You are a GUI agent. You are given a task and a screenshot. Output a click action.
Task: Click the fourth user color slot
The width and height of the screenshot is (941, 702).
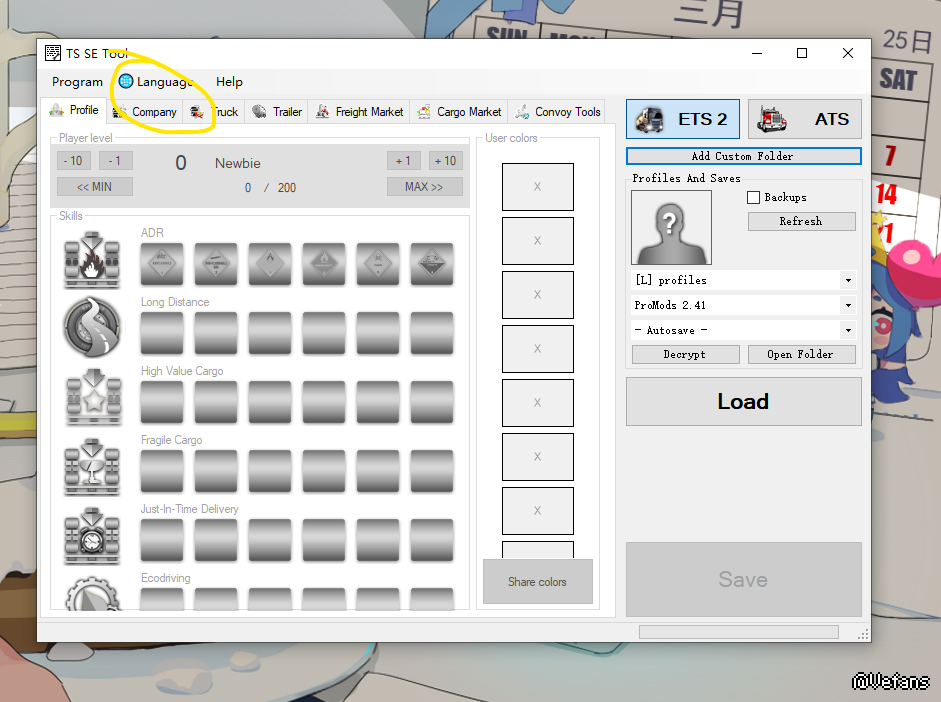538,349
